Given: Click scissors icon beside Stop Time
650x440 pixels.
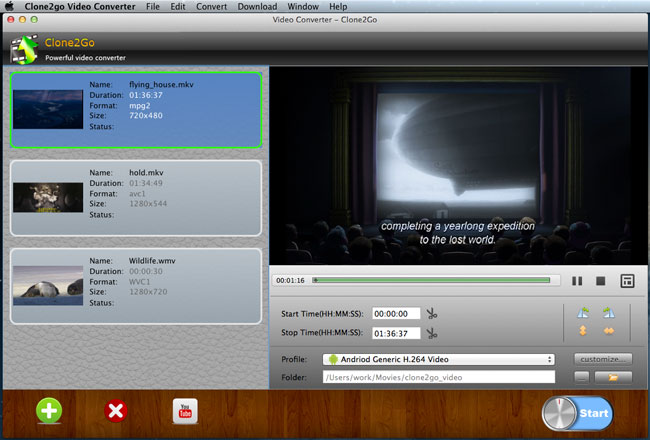Looking at the screenshot, I should point(432,333).
